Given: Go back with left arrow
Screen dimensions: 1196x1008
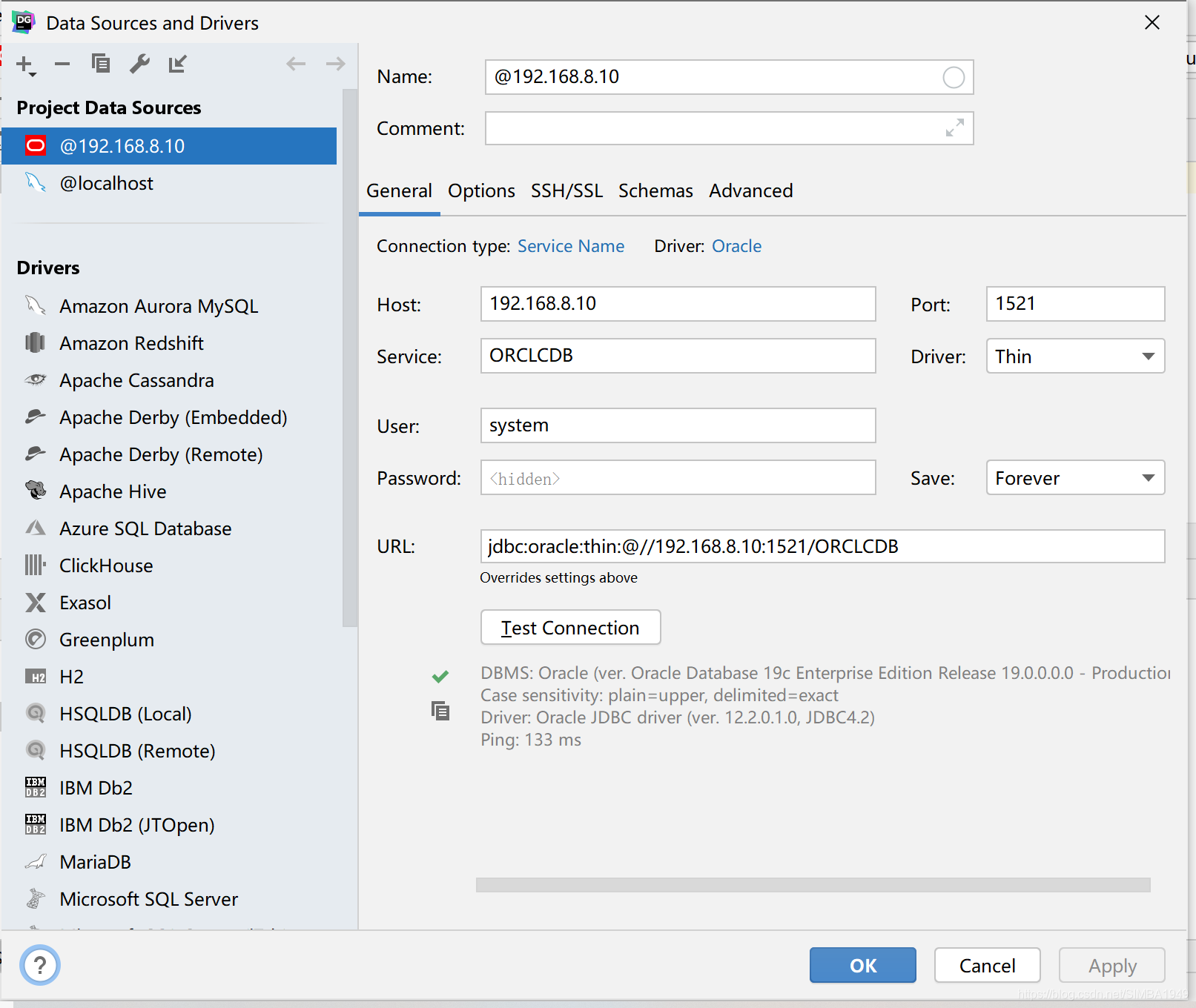Looking at the screenshot, I should 296,64.
